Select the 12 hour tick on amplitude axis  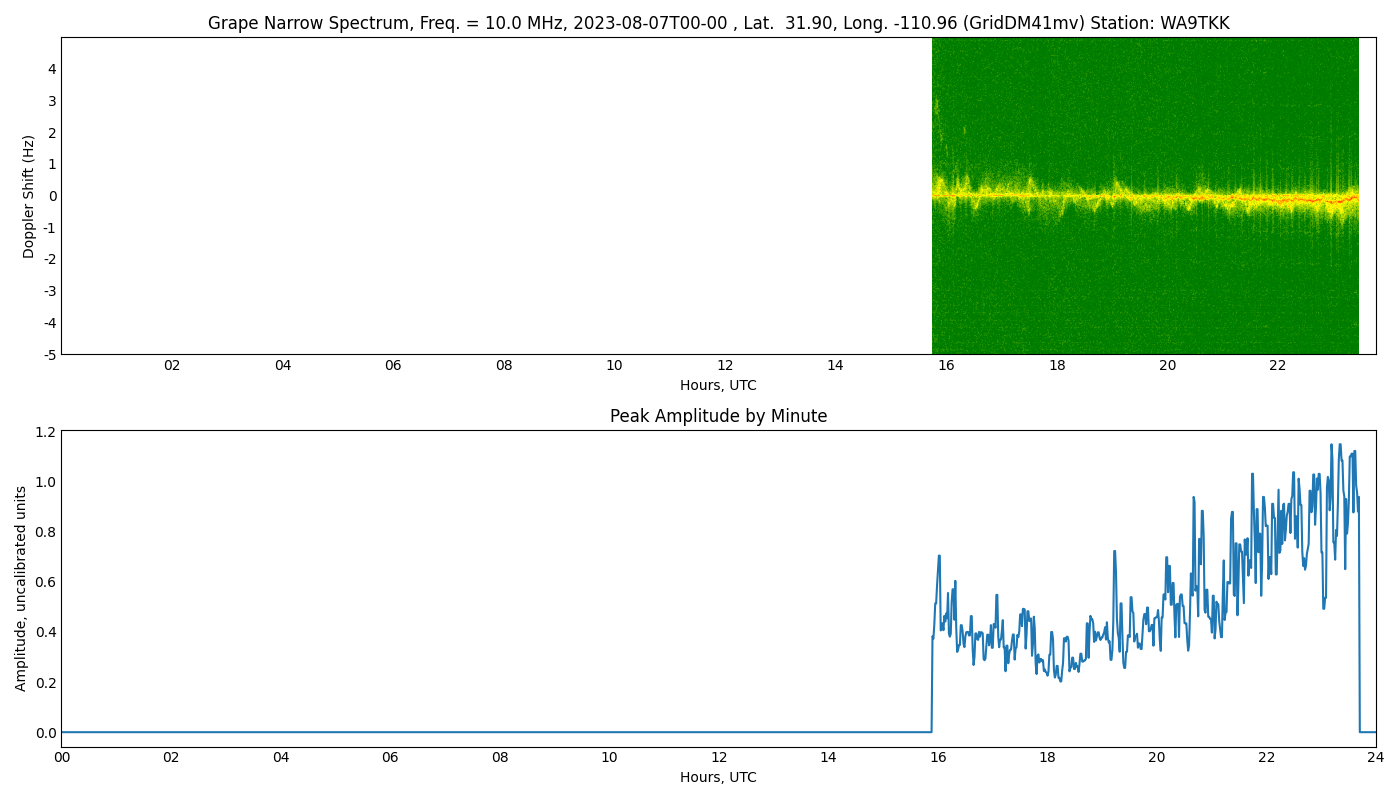(719, 758)
